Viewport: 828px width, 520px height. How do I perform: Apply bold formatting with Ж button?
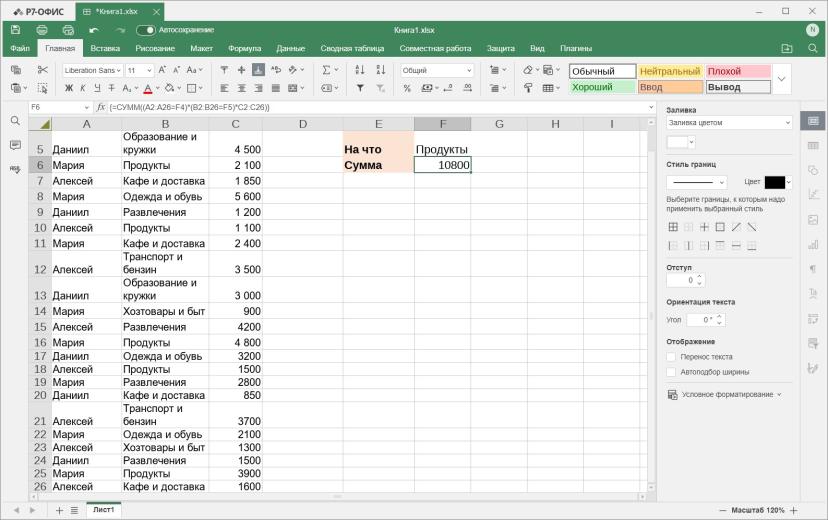coord(69,88)
